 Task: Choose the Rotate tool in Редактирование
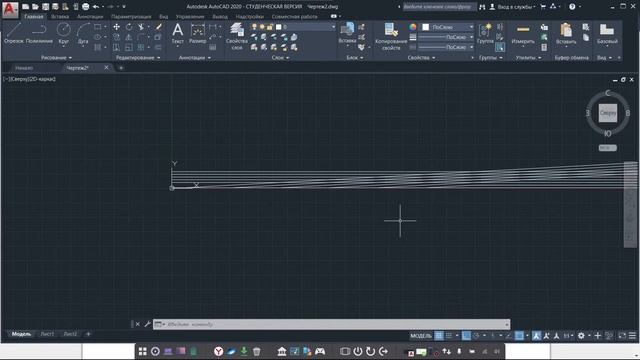(x=129, y=27)
